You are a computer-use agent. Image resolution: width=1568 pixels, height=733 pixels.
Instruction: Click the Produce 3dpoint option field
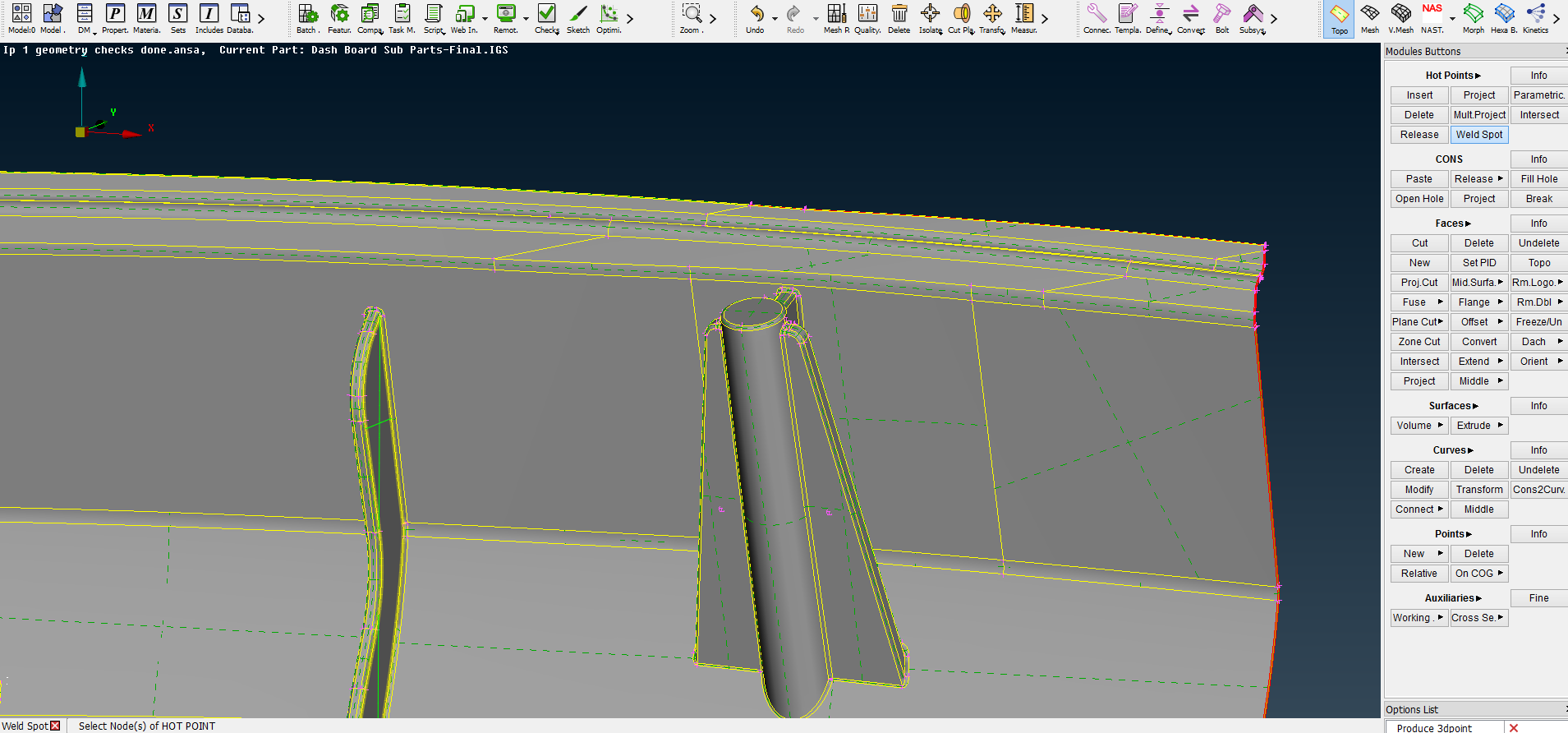[1444, 727]
